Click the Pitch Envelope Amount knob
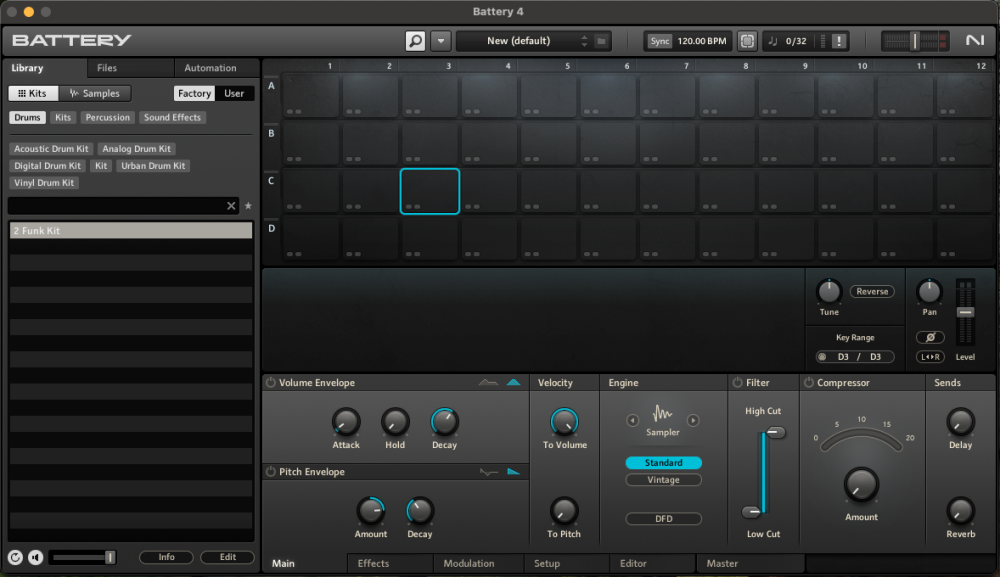The height and width of the screenshot is (577, 1000). (x=371, y=511)
